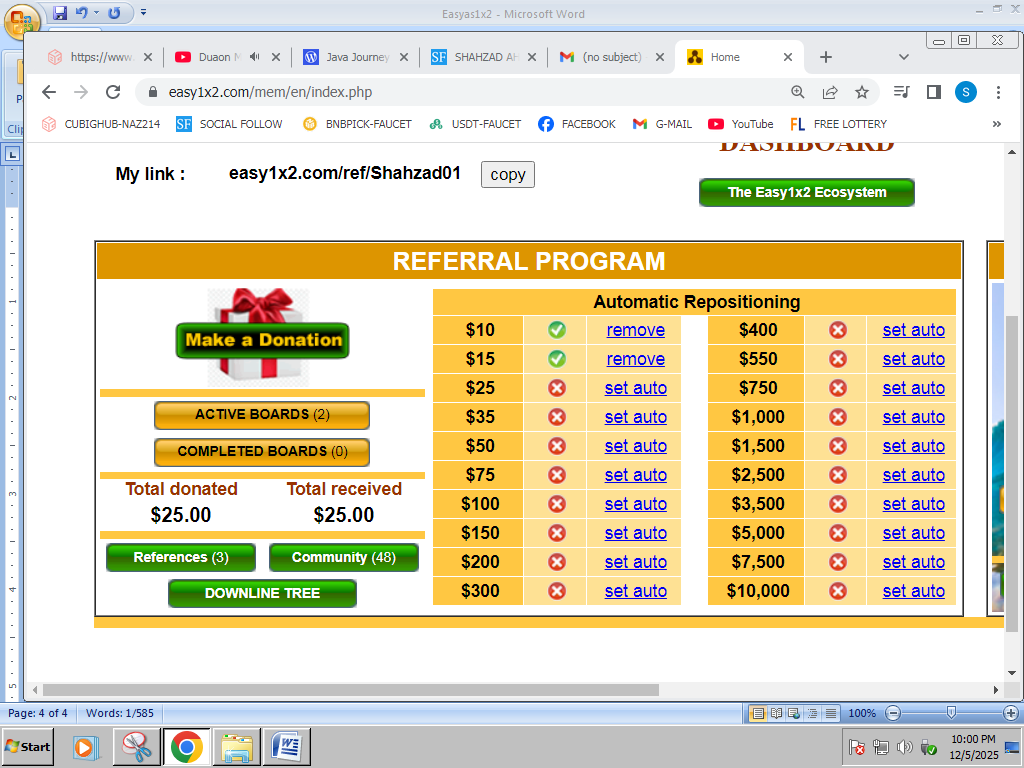The height and width of the screenshot is (768, 1024).
Task: Click the green checkmark for $15 board
Action: 557,359
